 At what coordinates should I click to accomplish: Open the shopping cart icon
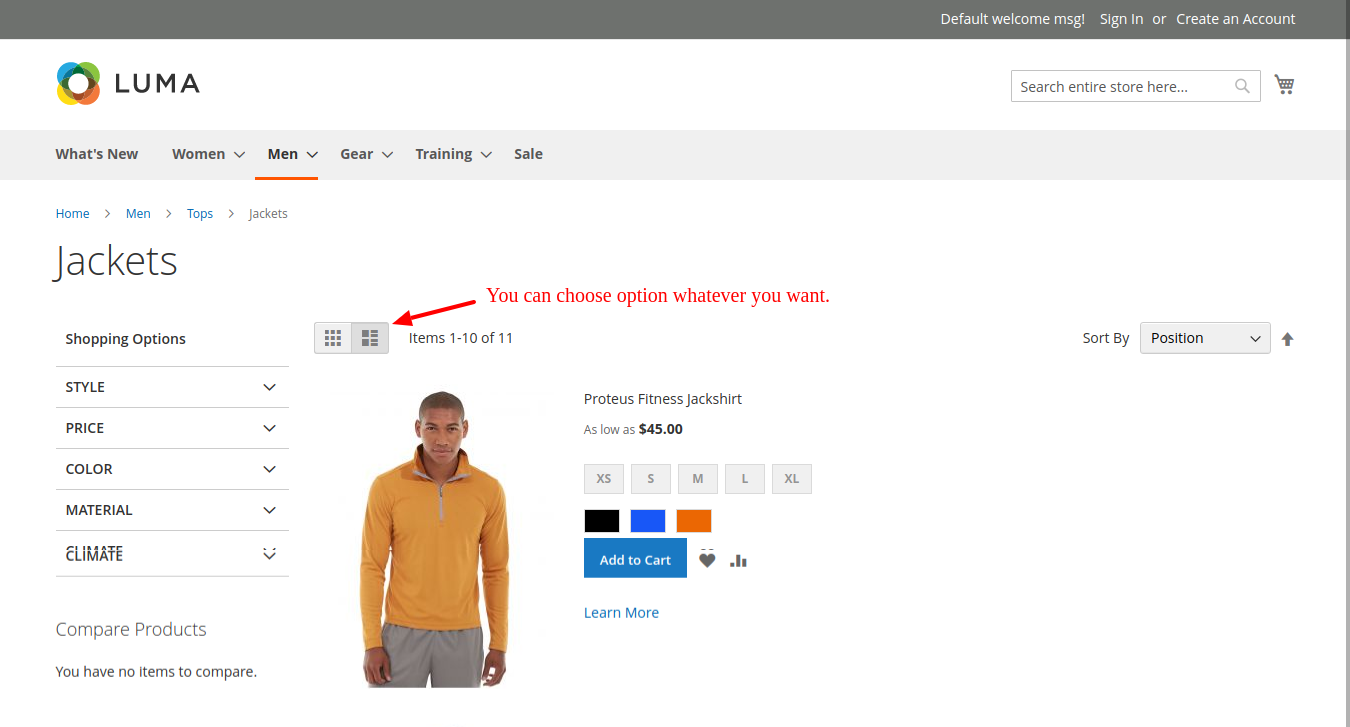click(1285, 85)
